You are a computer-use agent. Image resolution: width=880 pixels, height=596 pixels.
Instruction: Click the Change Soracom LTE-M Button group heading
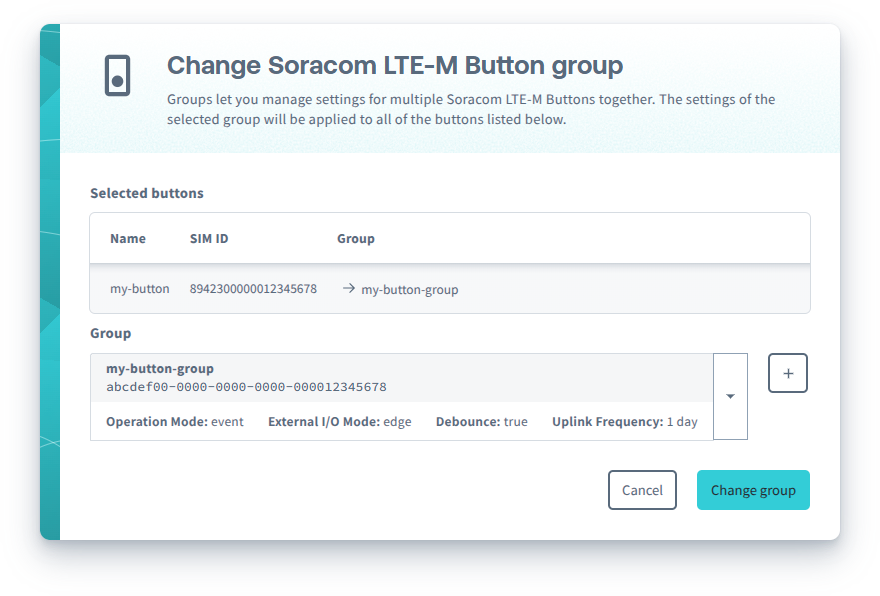pyautogui.click(x=395, y=65)
